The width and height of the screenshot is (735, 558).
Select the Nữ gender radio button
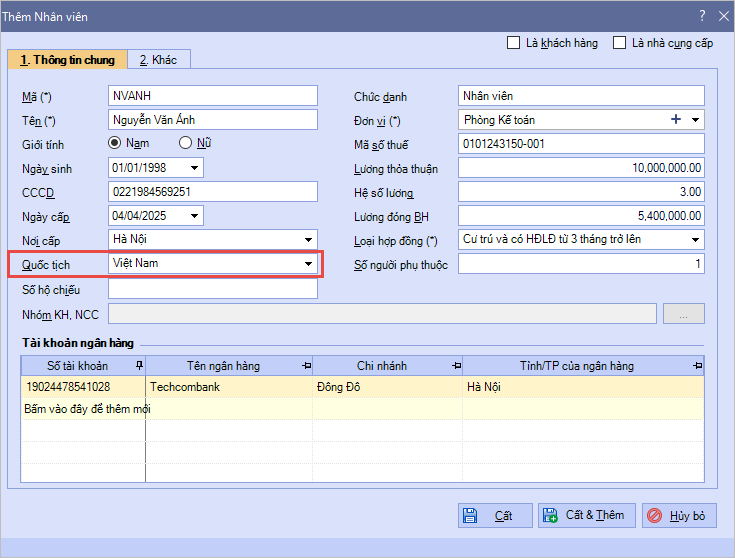coord(185,143)
